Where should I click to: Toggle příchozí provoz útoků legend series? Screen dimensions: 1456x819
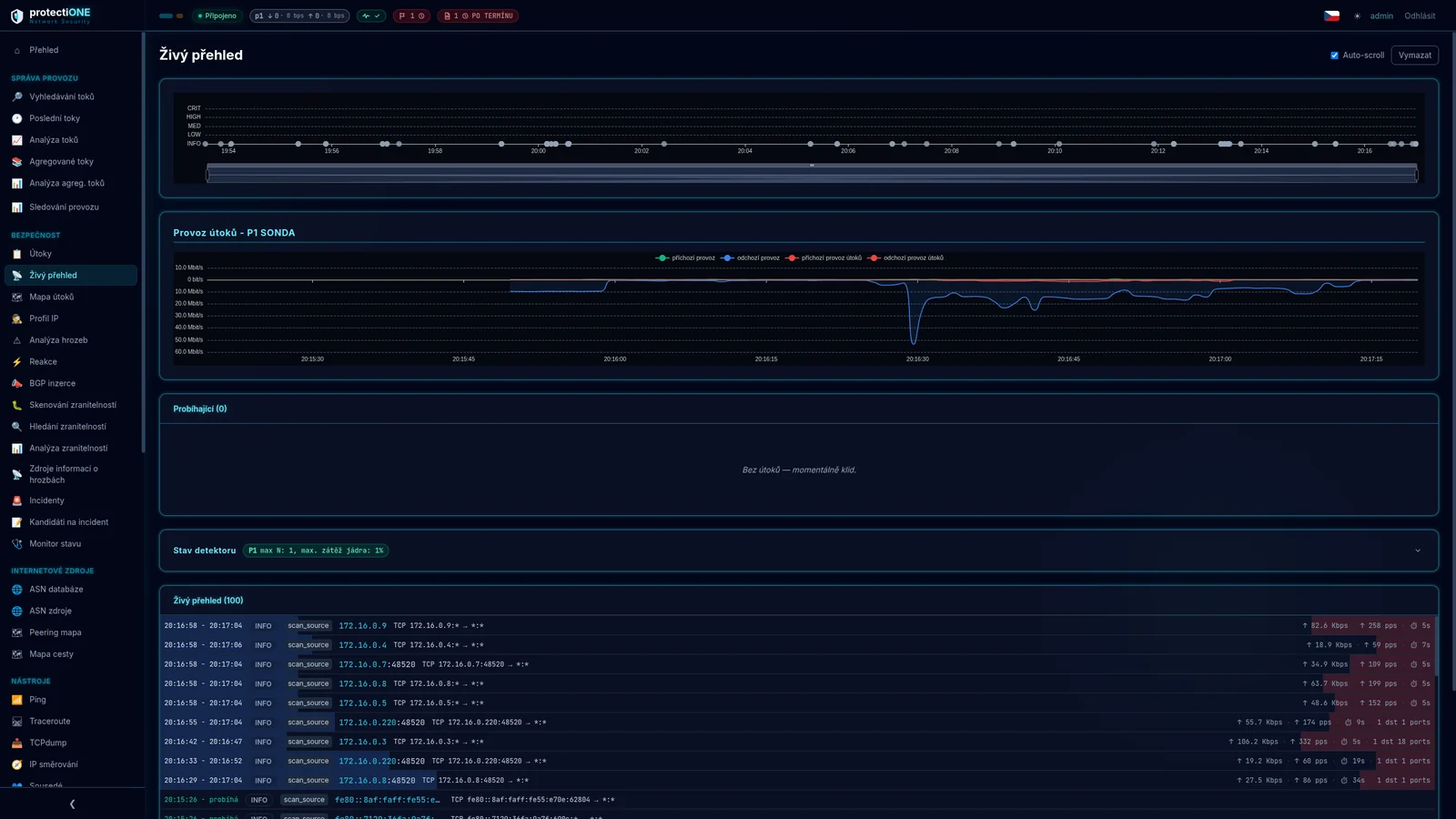coord(823,258)
